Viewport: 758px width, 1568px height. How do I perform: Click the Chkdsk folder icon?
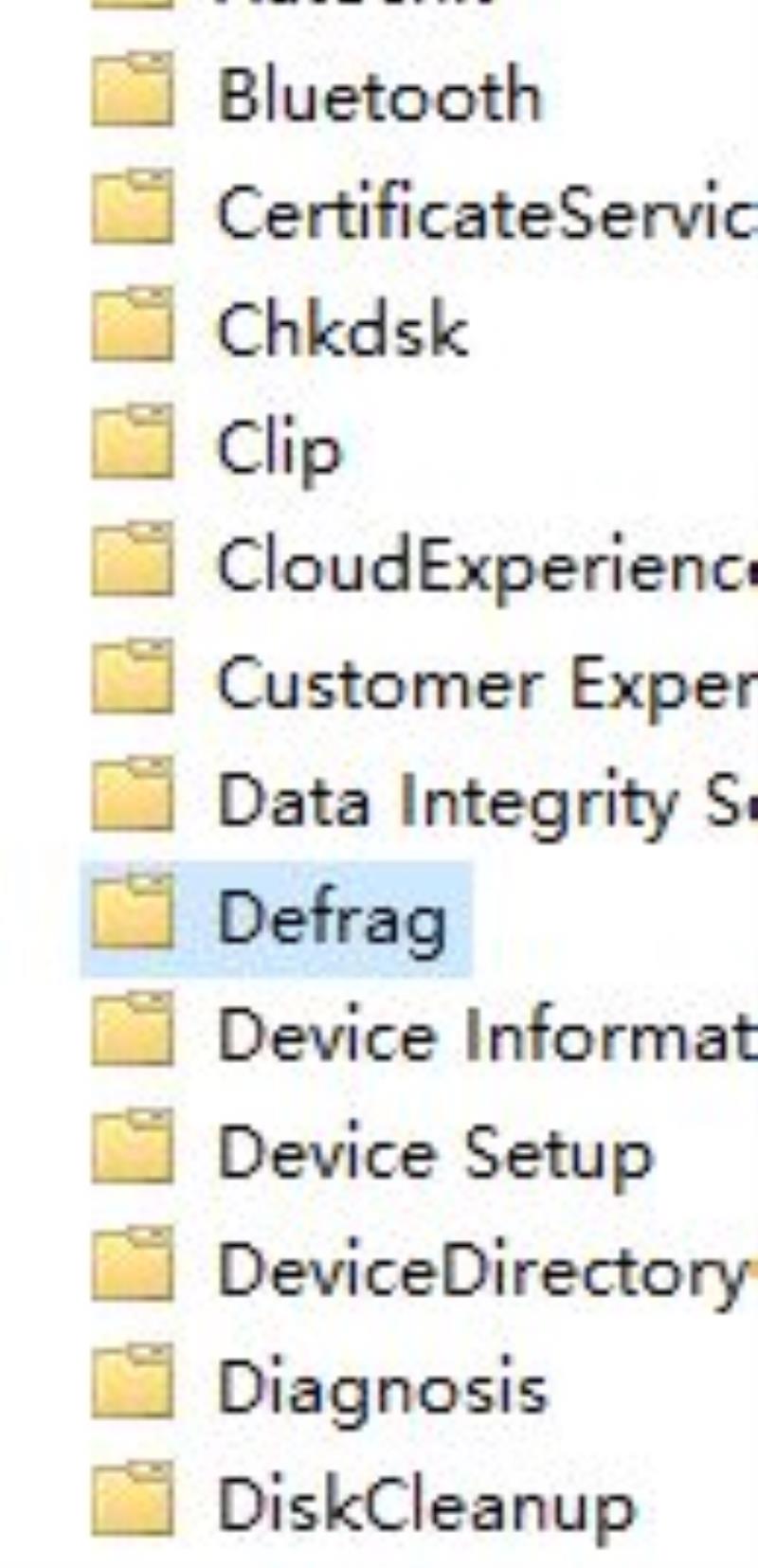pos(133,326)
